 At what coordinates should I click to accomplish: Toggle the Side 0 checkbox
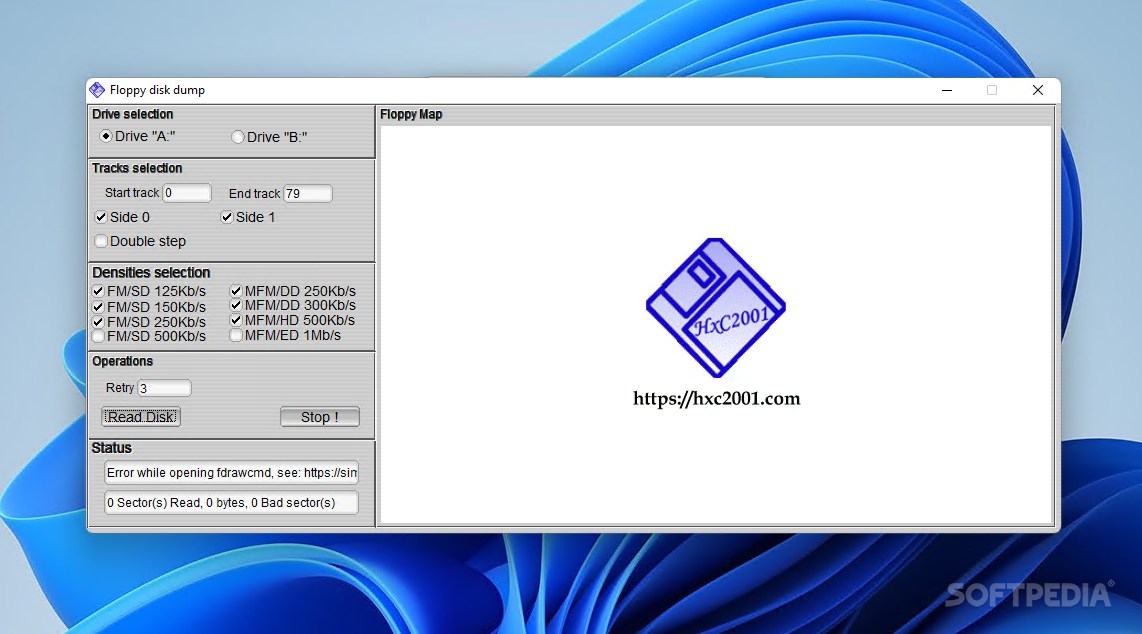click(x=101, y=217)
